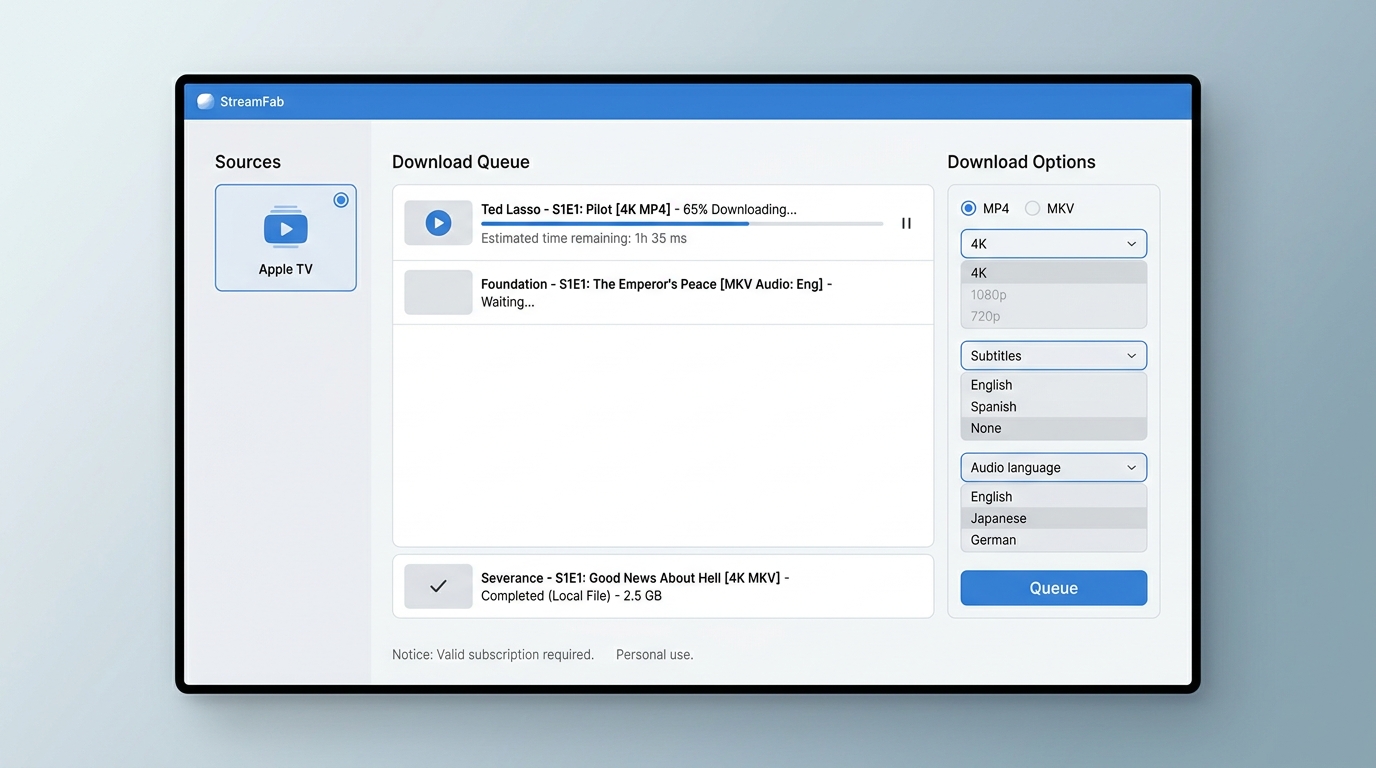Choose English in the Audio language list
The image size is (1376, 768).
click(x=1054, y=497)
